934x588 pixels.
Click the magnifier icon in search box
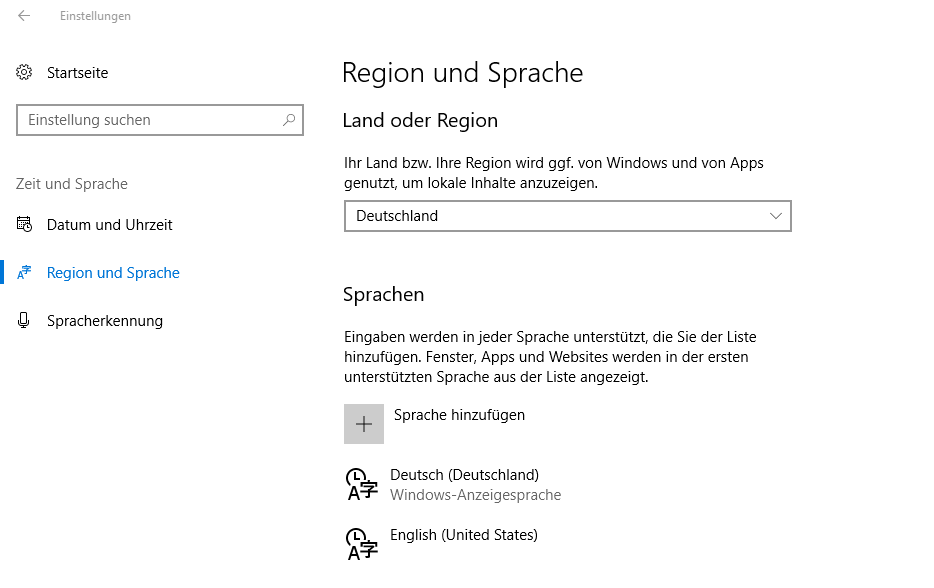pyautogui.click(x=289, y=120)
